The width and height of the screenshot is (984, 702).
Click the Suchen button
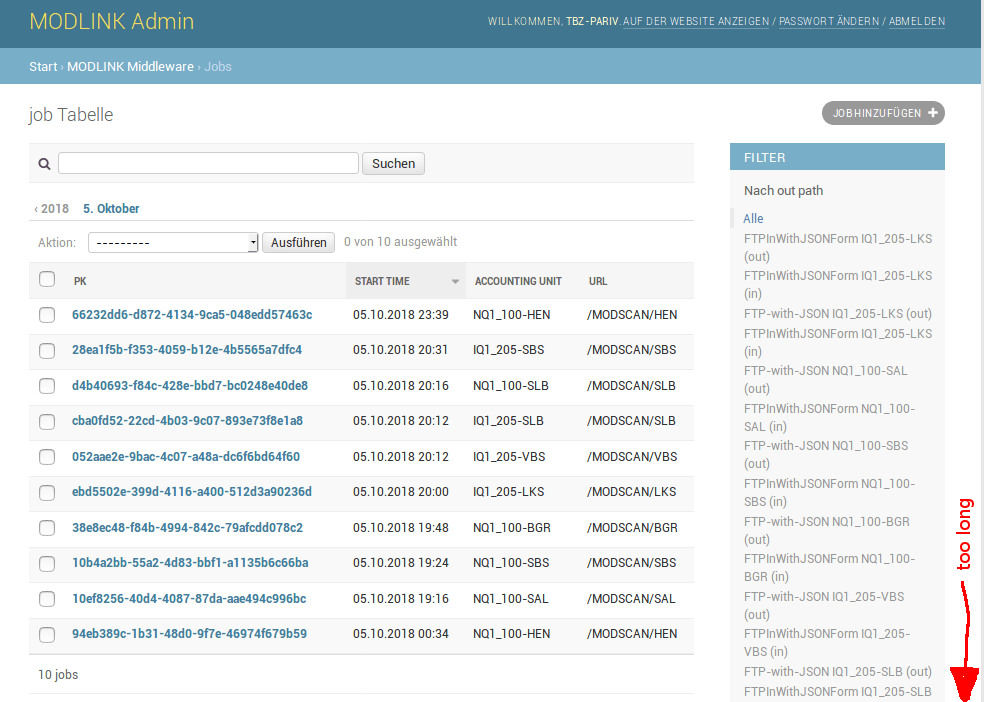[x=392, y=162]
